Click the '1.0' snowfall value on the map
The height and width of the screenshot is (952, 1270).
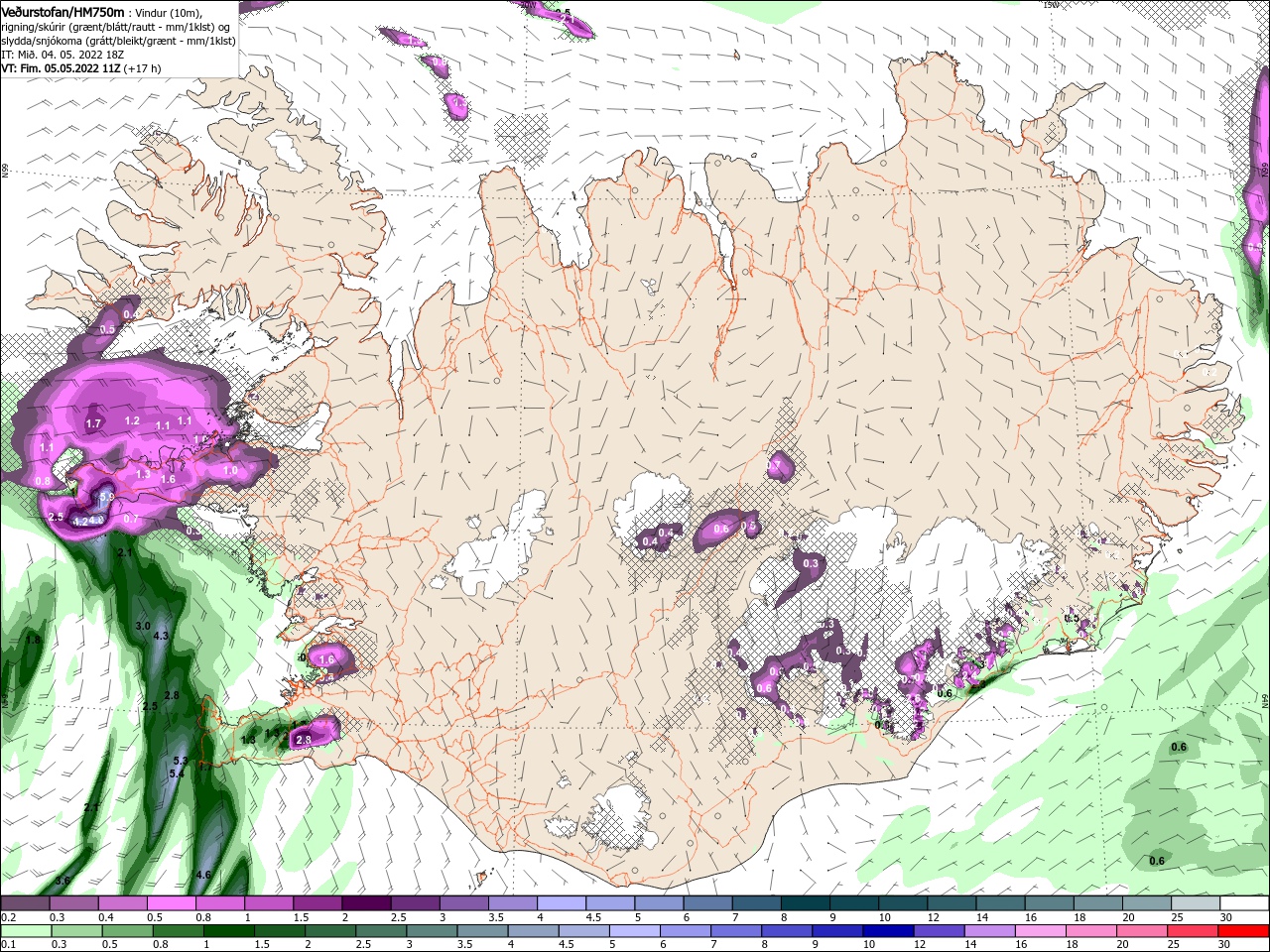click(x=231, y=471)
